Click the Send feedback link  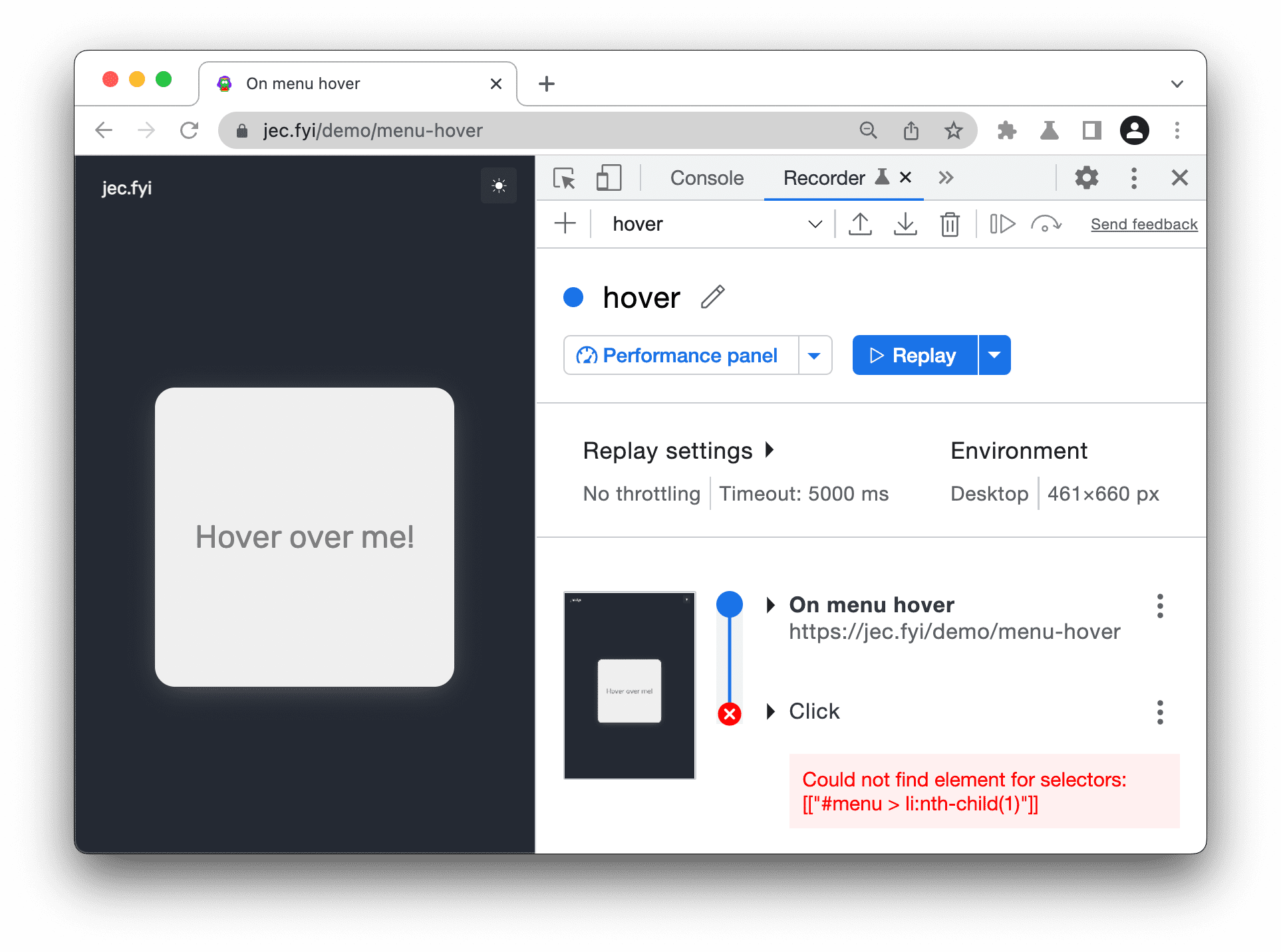point(1144,223)
